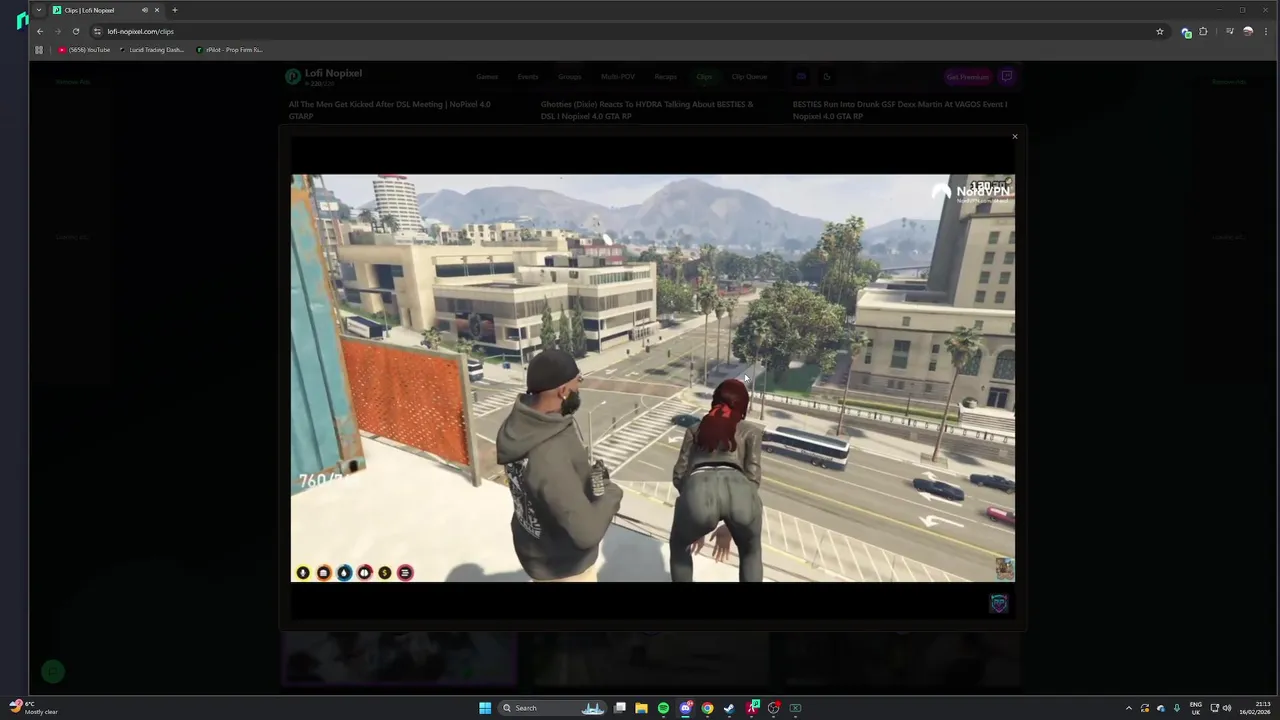
Task: Open a new browser tab
Action: [x=174, y=10]
